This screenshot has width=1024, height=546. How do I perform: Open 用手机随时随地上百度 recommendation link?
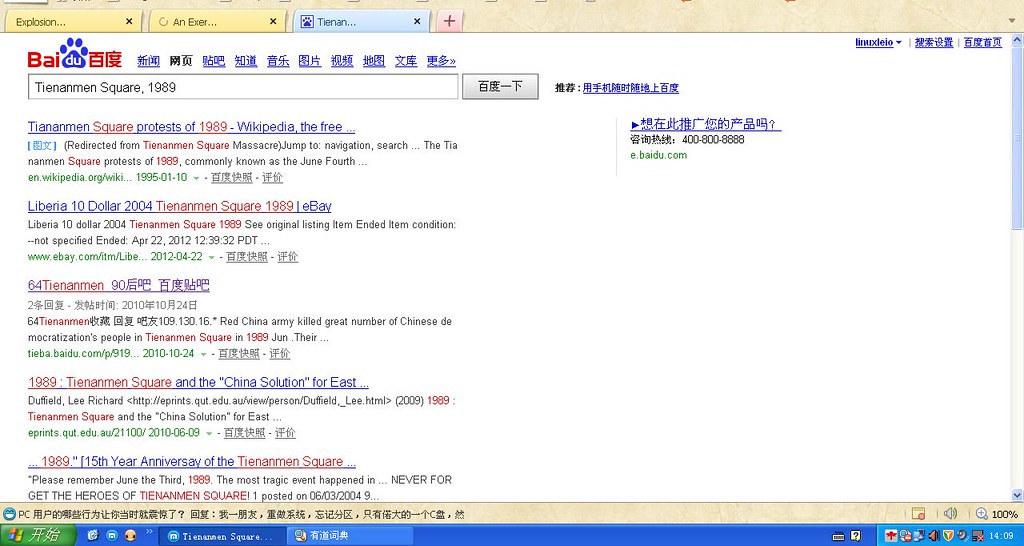point(630,88)
